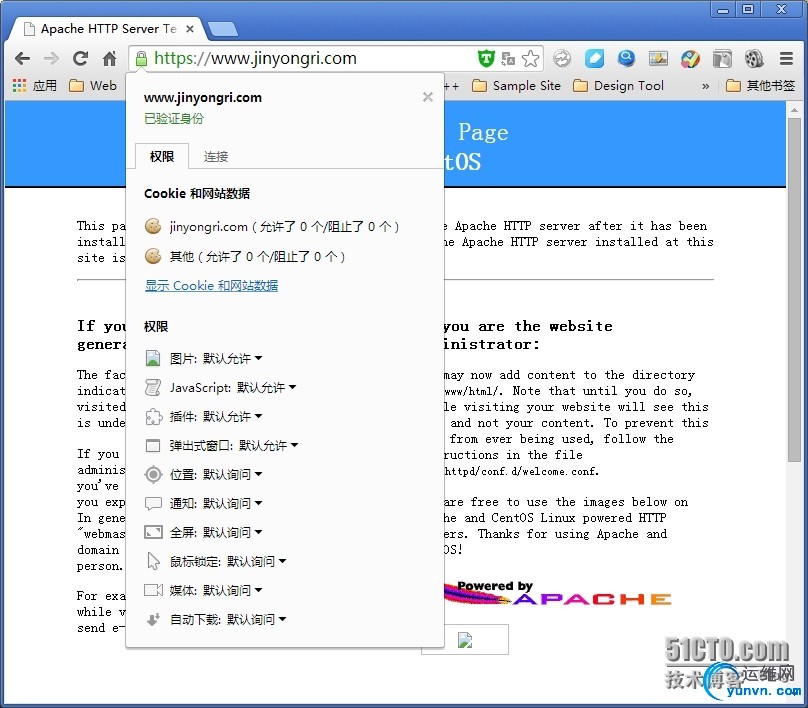The height and width of the screenshot is (708, 808).
Task: Click the light blue square extension icon
Action: [594, 59]
